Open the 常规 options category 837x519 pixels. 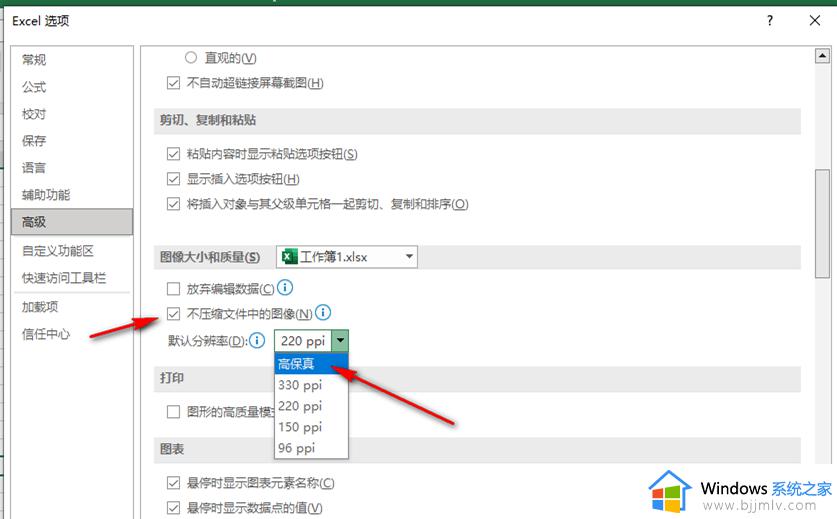pos(72,59)
